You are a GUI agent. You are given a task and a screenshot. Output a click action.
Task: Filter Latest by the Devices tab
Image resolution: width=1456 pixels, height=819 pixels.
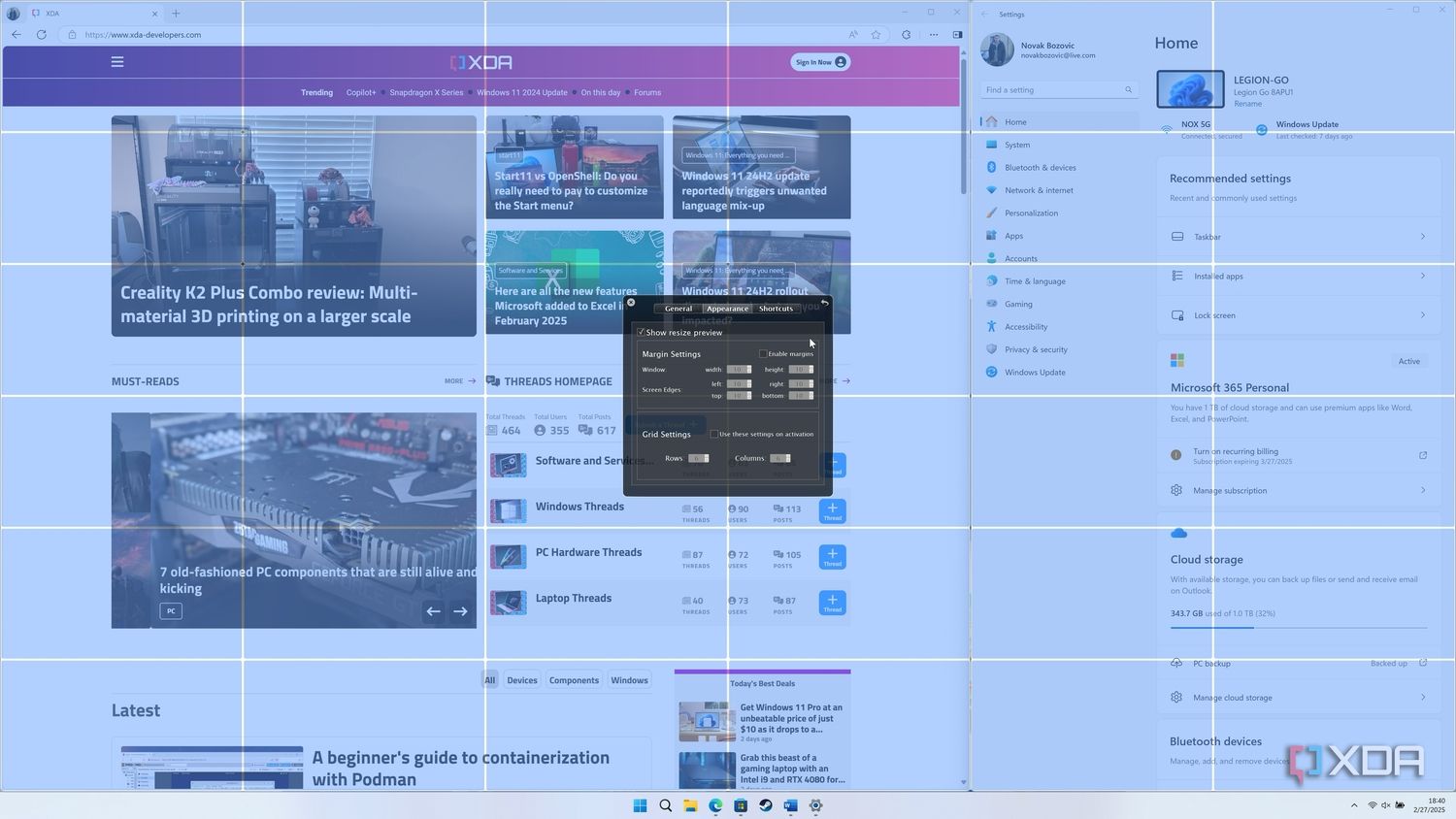click(x=522, y=680)
